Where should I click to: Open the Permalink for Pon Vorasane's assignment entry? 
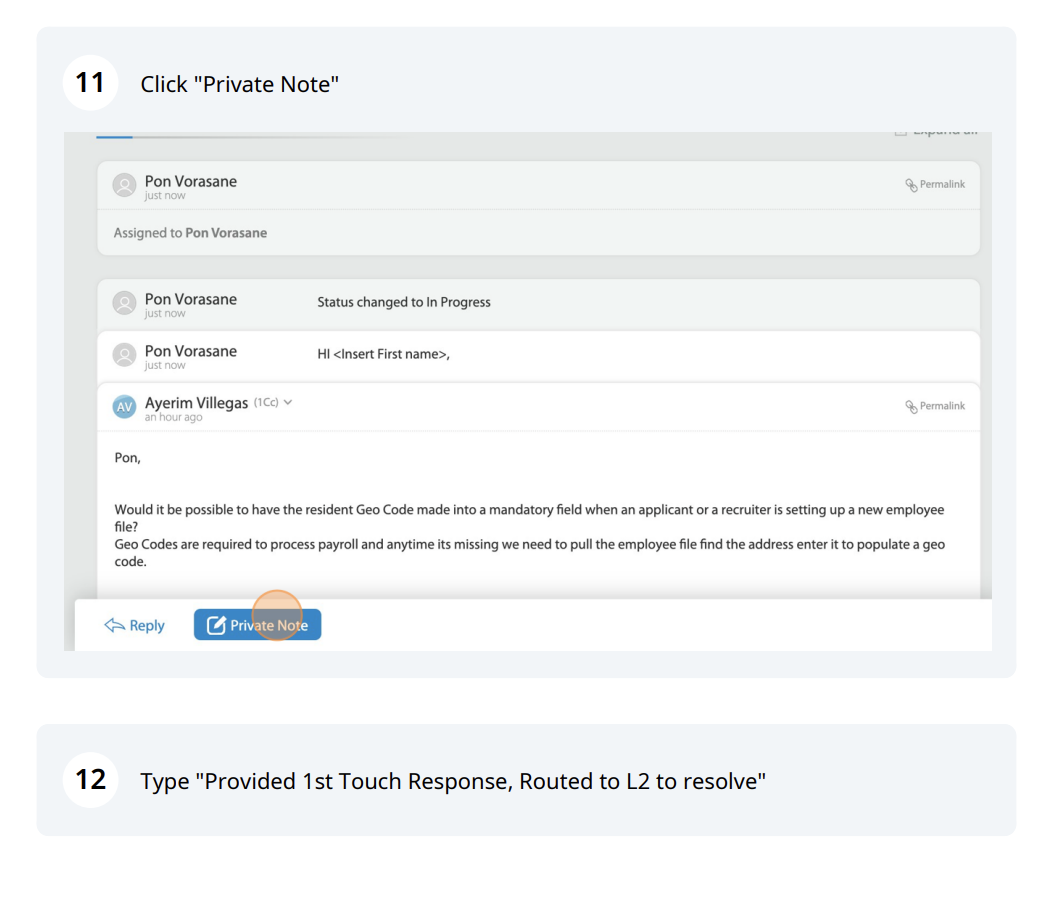point(935,184)
